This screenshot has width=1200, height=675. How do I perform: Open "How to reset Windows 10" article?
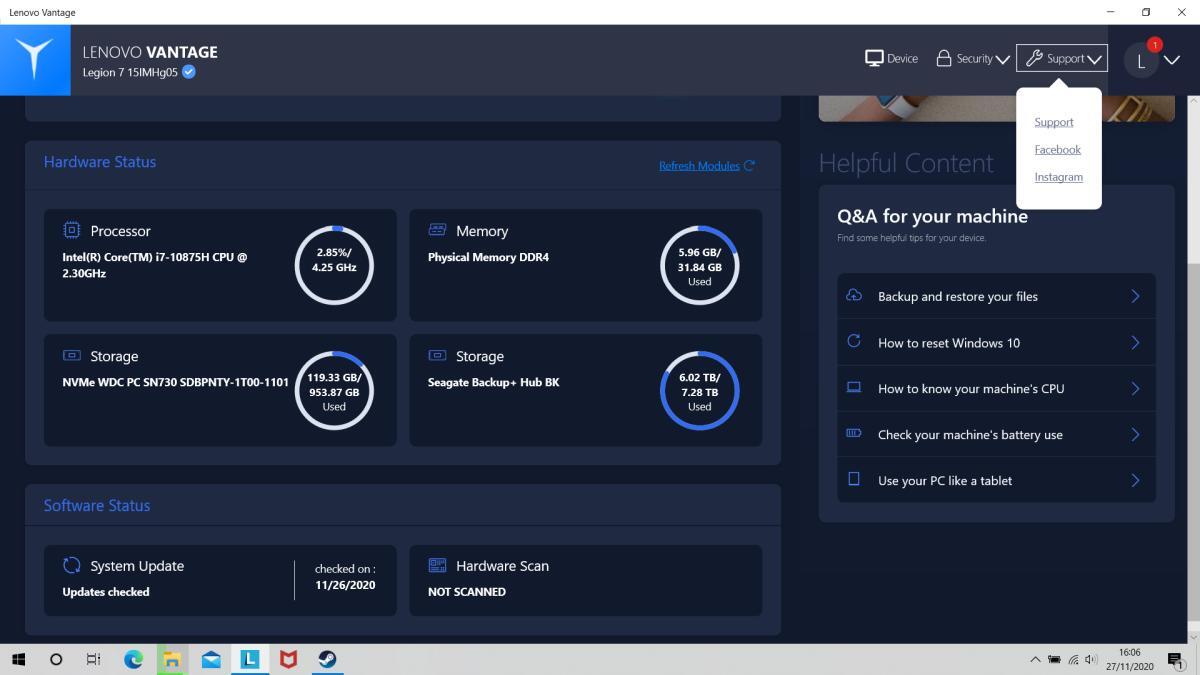point(996,342)
